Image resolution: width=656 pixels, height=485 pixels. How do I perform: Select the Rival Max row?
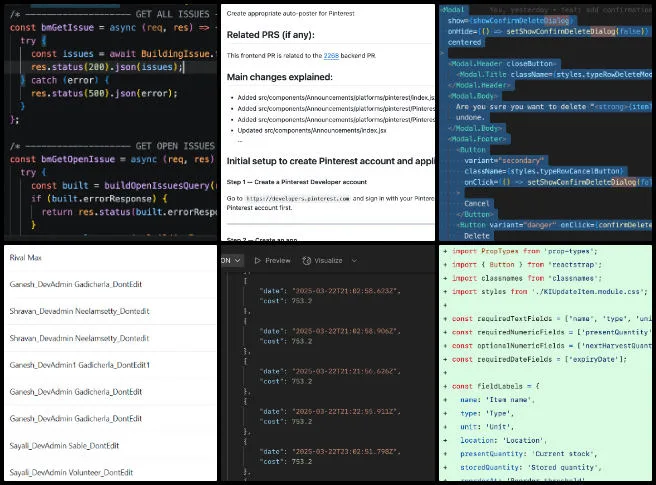pyautogui.click(x=110, y=258)
